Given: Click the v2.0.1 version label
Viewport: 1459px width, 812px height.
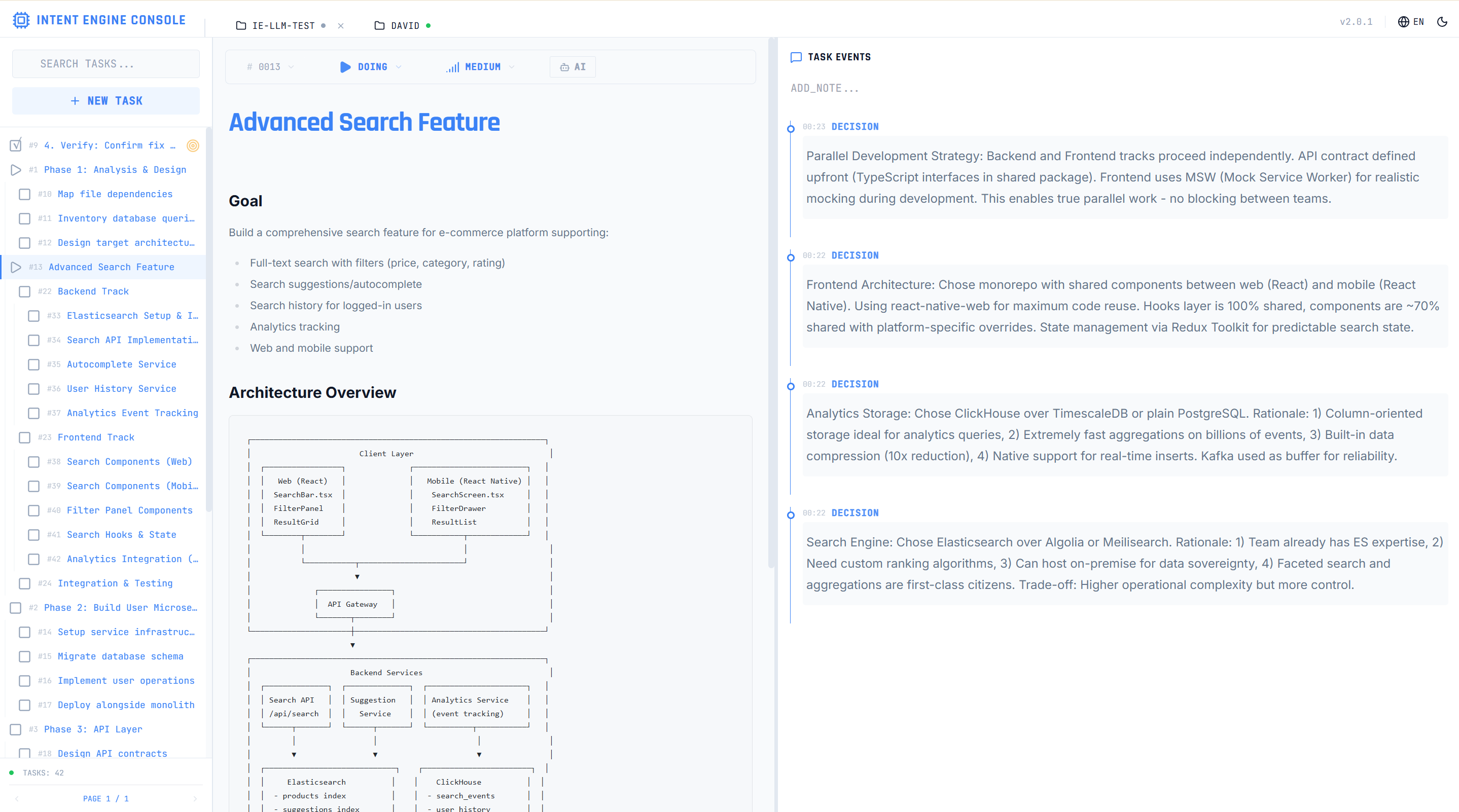Looking at the screenshot, I should 1356,22.
